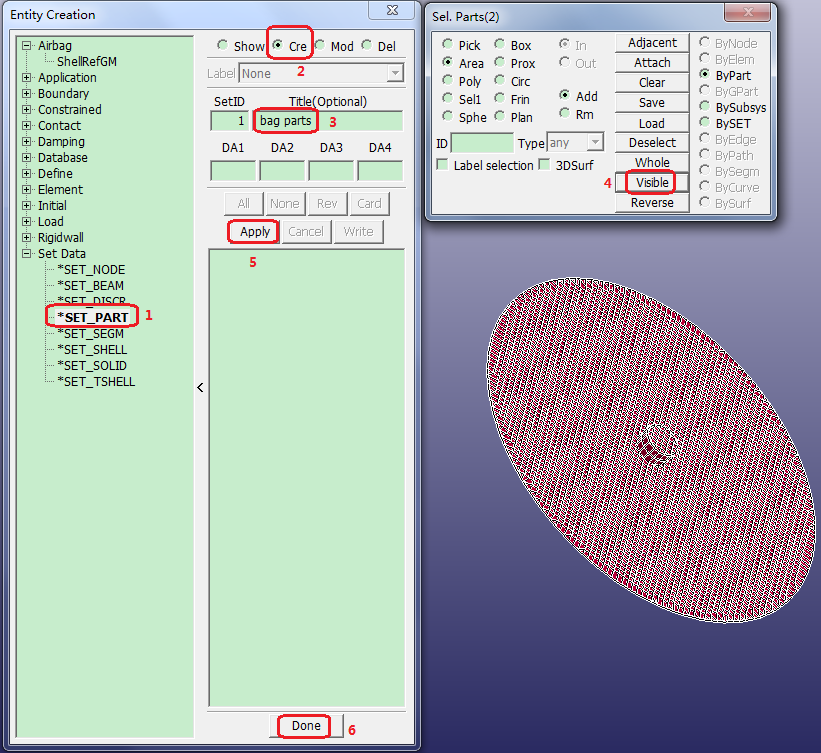
Task: Expand the Boundary category in tree
Action: 27,94
